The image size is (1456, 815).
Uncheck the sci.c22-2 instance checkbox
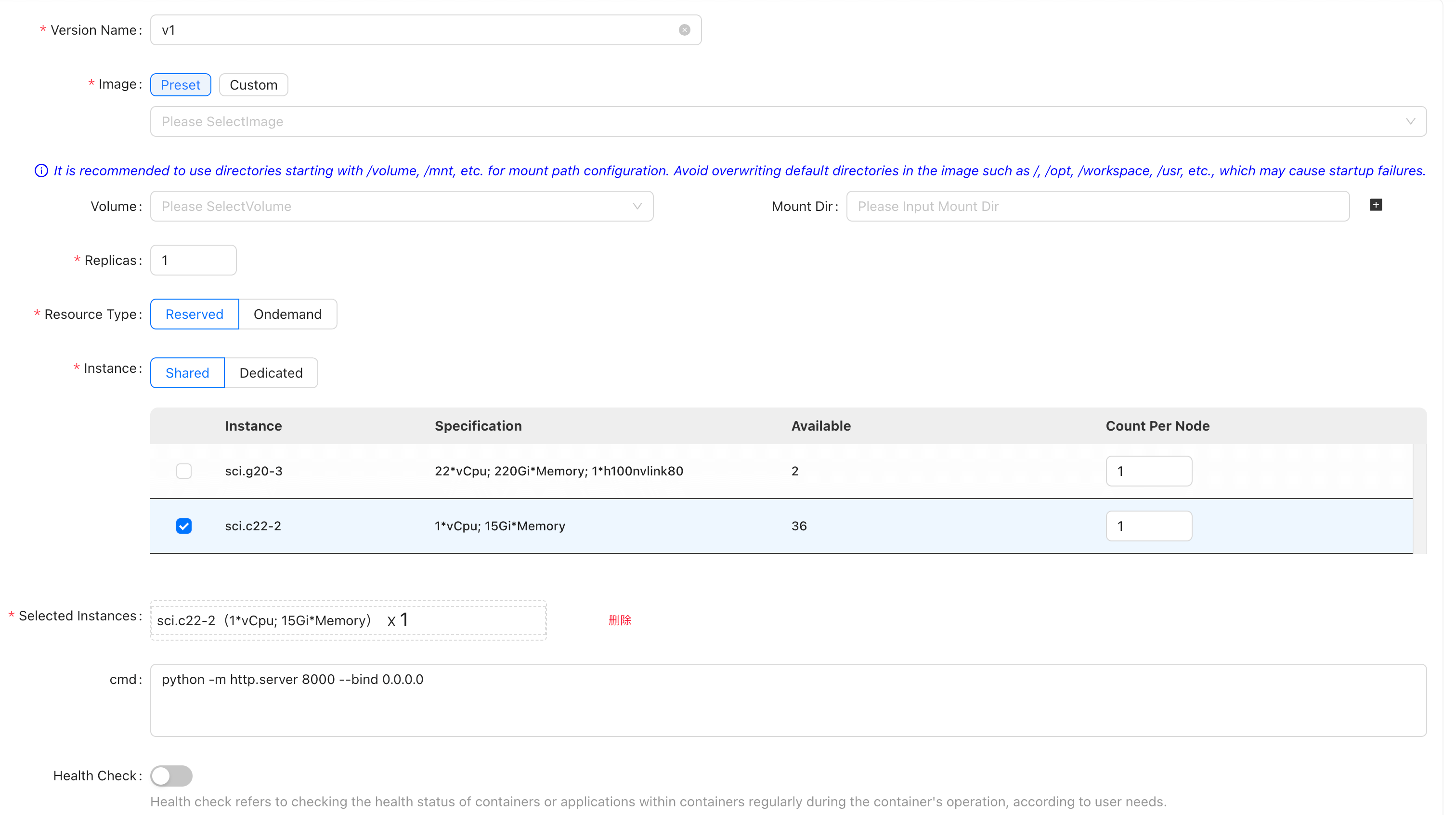coord(184,526)
